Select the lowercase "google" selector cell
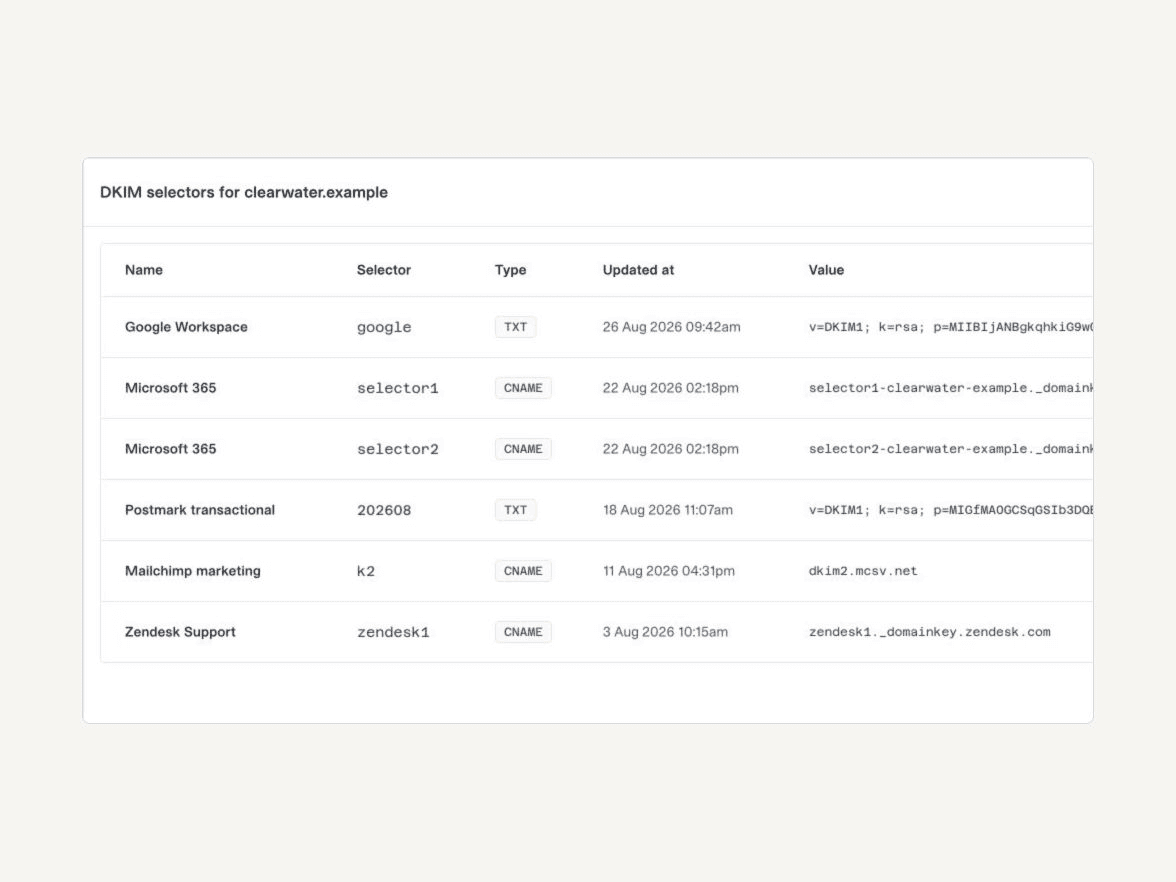Screen dimensions: 1176x882 click(x=384, y=328)
